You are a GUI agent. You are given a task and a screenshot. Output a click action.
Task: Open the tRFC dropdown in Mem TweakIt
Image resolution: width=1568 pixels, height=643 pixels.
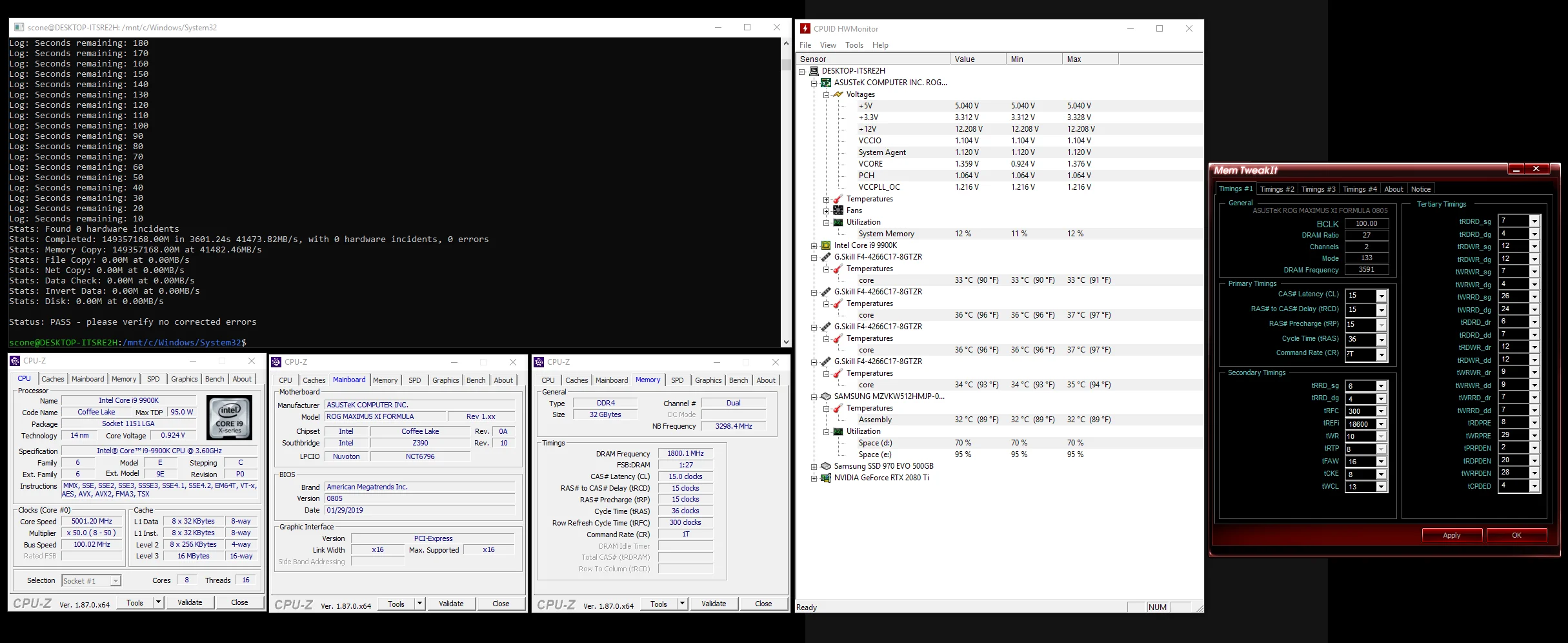tap(1382, 411)
